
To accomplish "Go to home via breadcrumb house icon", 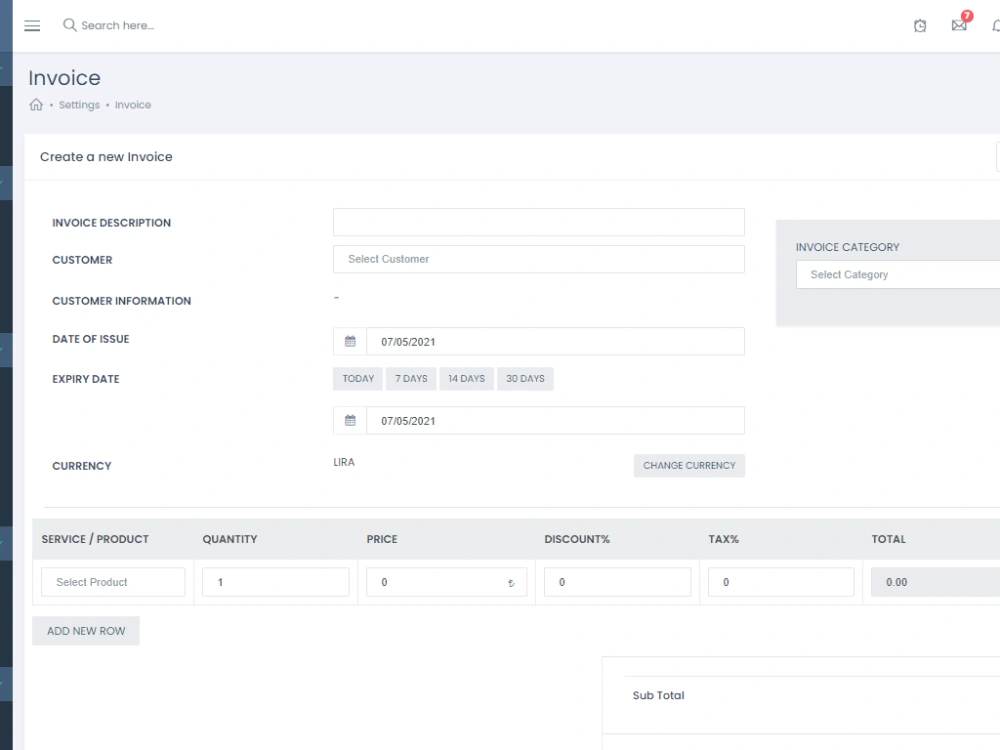I will pyautogui.click(x=36, y=105).
